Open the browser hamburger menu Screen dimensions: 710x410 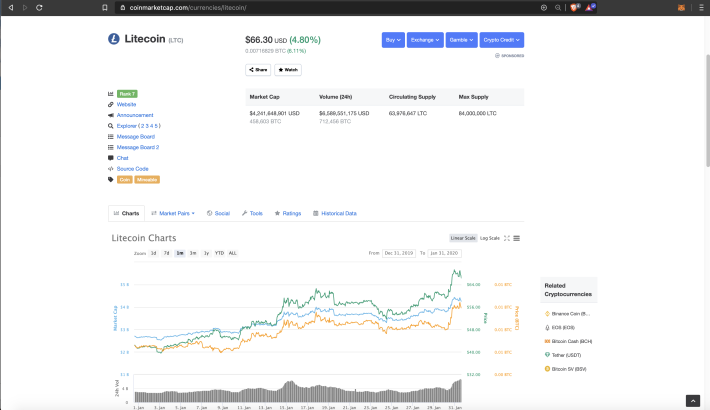click(701, 8)
